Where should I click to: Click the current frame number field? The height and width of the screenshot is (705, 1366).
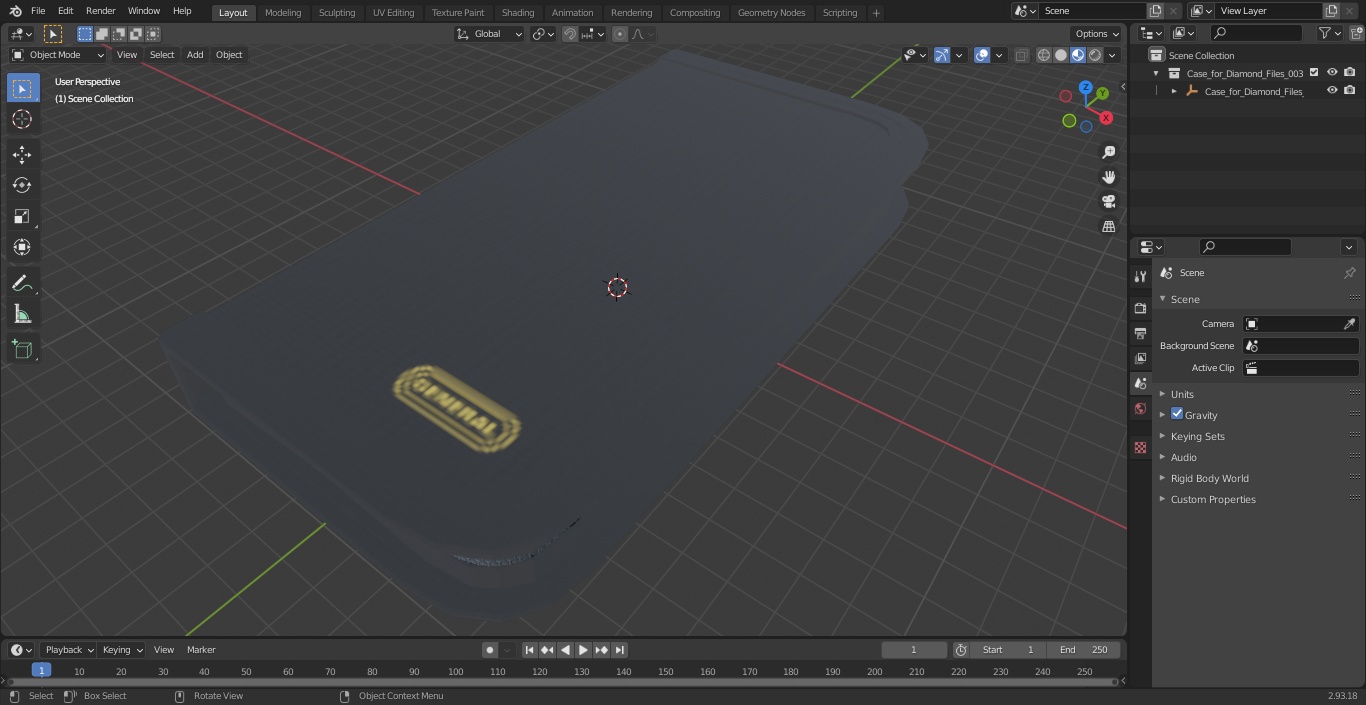click(x=914, y=650)
